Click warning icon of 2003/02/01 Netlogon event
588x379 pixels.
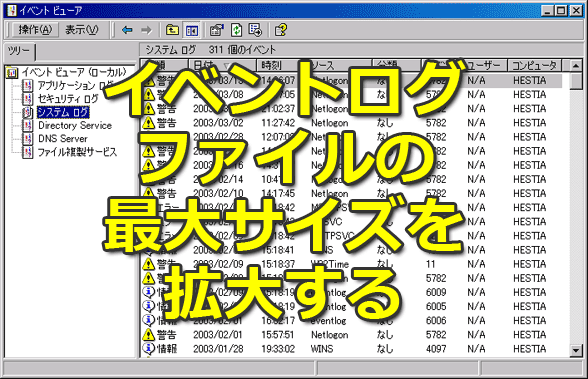(x=148, y=334)
